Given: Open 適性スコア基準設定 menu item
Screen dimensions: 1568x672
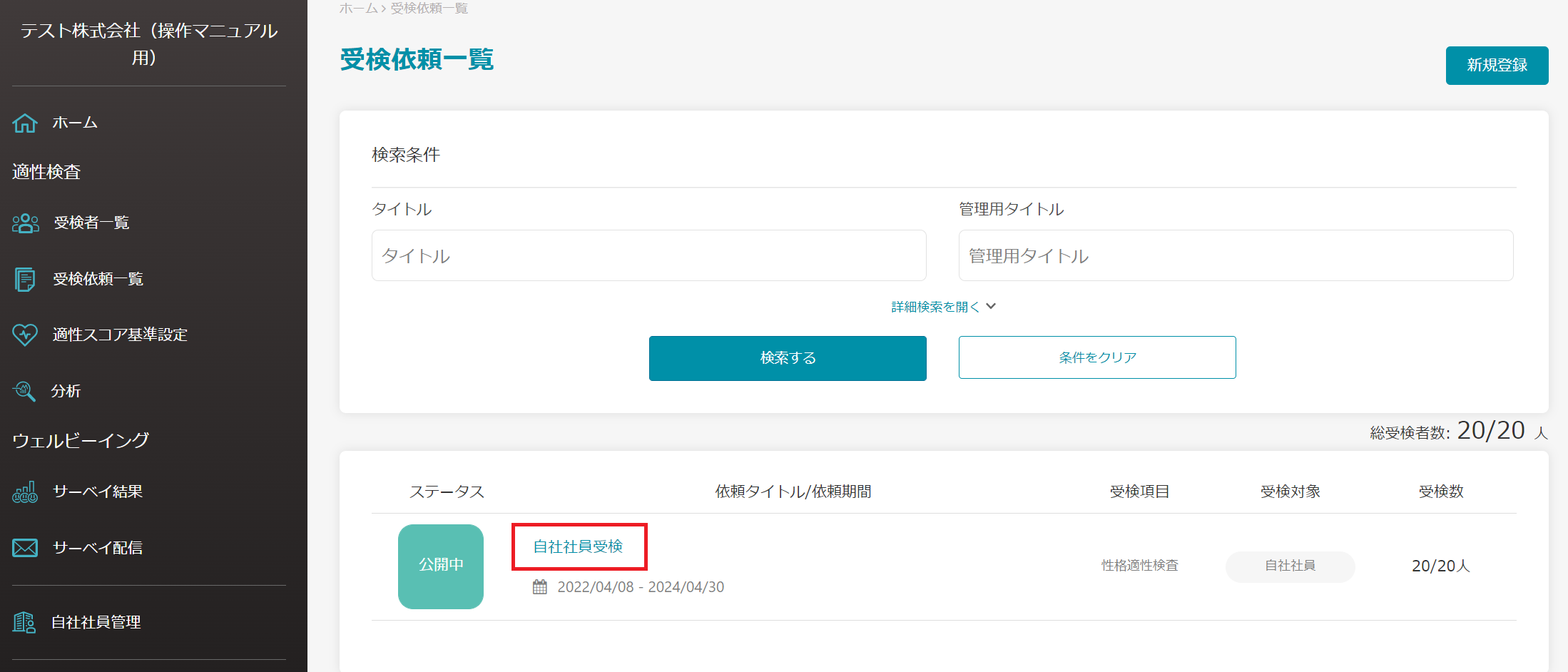Looking at the screenshot, I should tap(120, 335).
